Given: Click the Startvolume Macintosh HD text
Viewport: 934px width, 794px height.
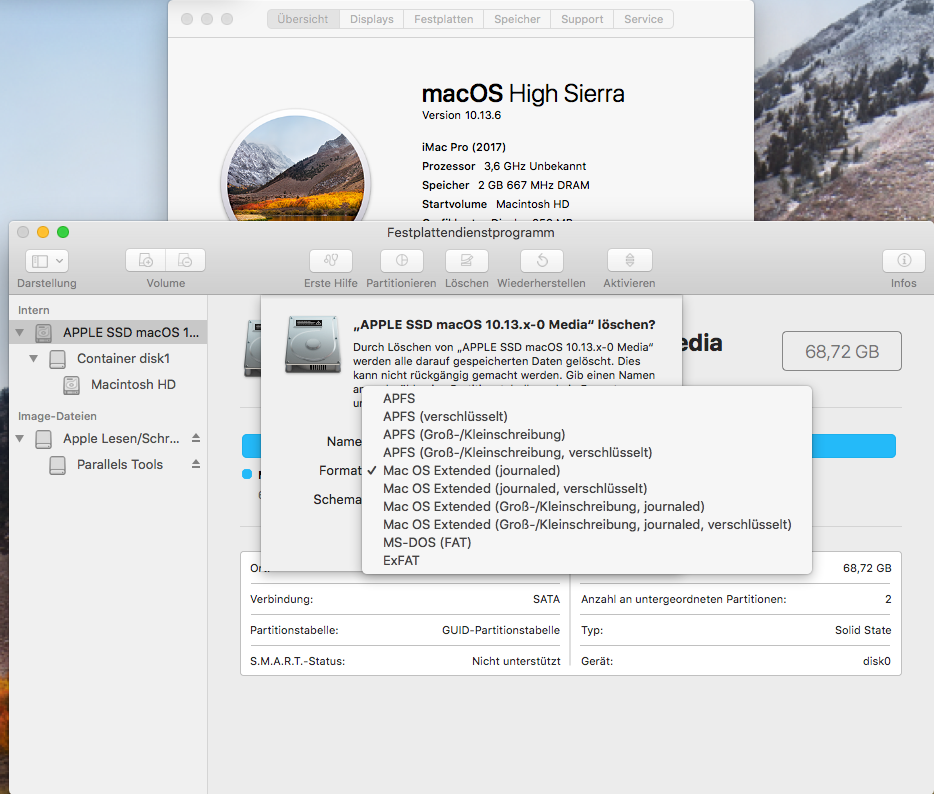Looking at the screenshot, I should tap(496, 204).
